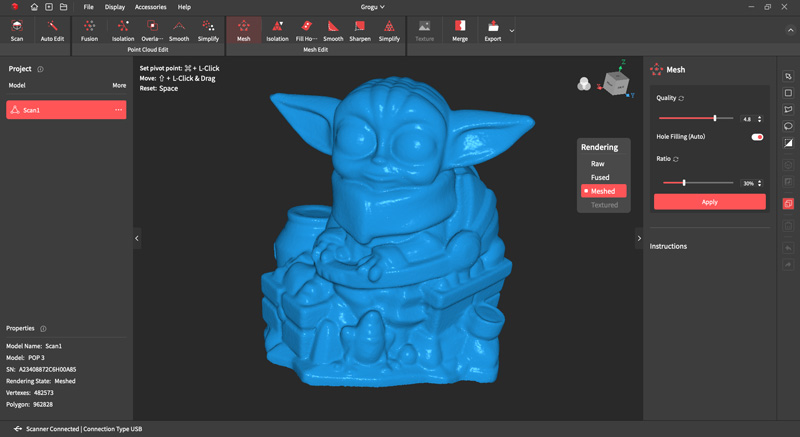
Task: Click the invert selection icon in sidebar
Action: [x=788, y=143]
